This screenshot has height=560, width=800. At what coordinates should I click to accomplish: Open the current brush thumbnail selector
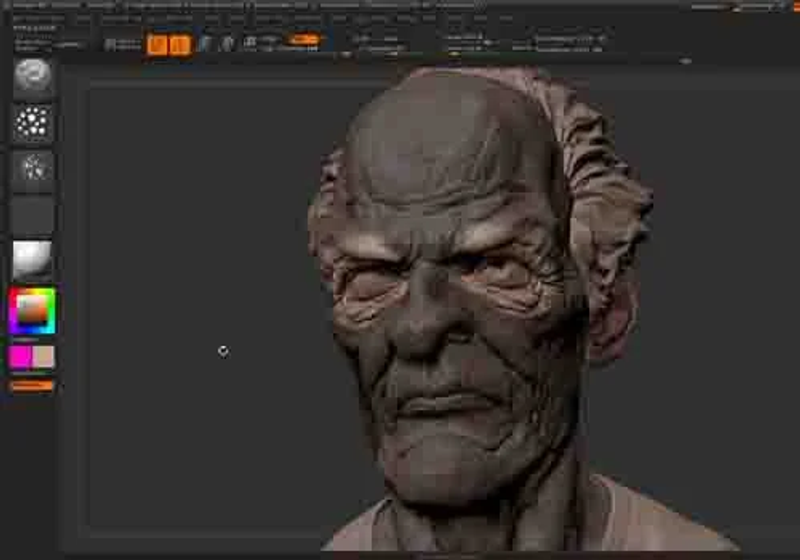[x=32, y=78]
